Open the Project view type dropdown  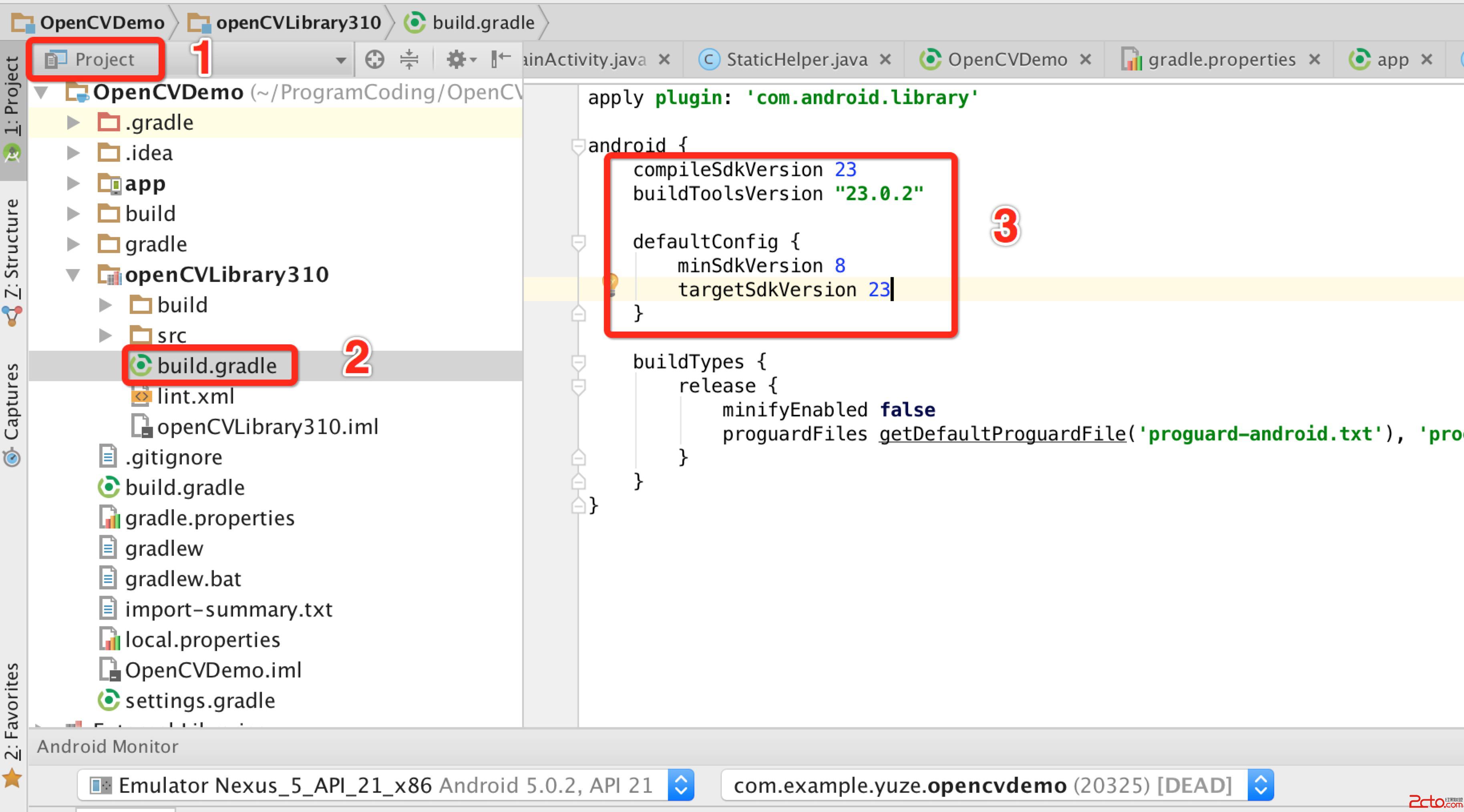pos(340,60)
